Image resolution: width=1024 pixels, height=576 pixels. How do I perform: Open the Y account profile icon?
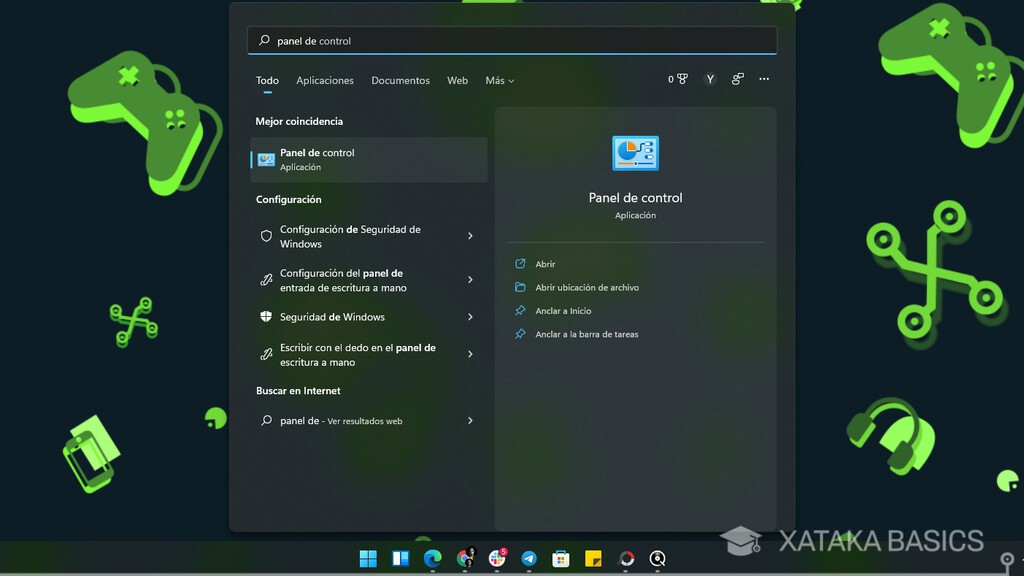coord(710,79)
